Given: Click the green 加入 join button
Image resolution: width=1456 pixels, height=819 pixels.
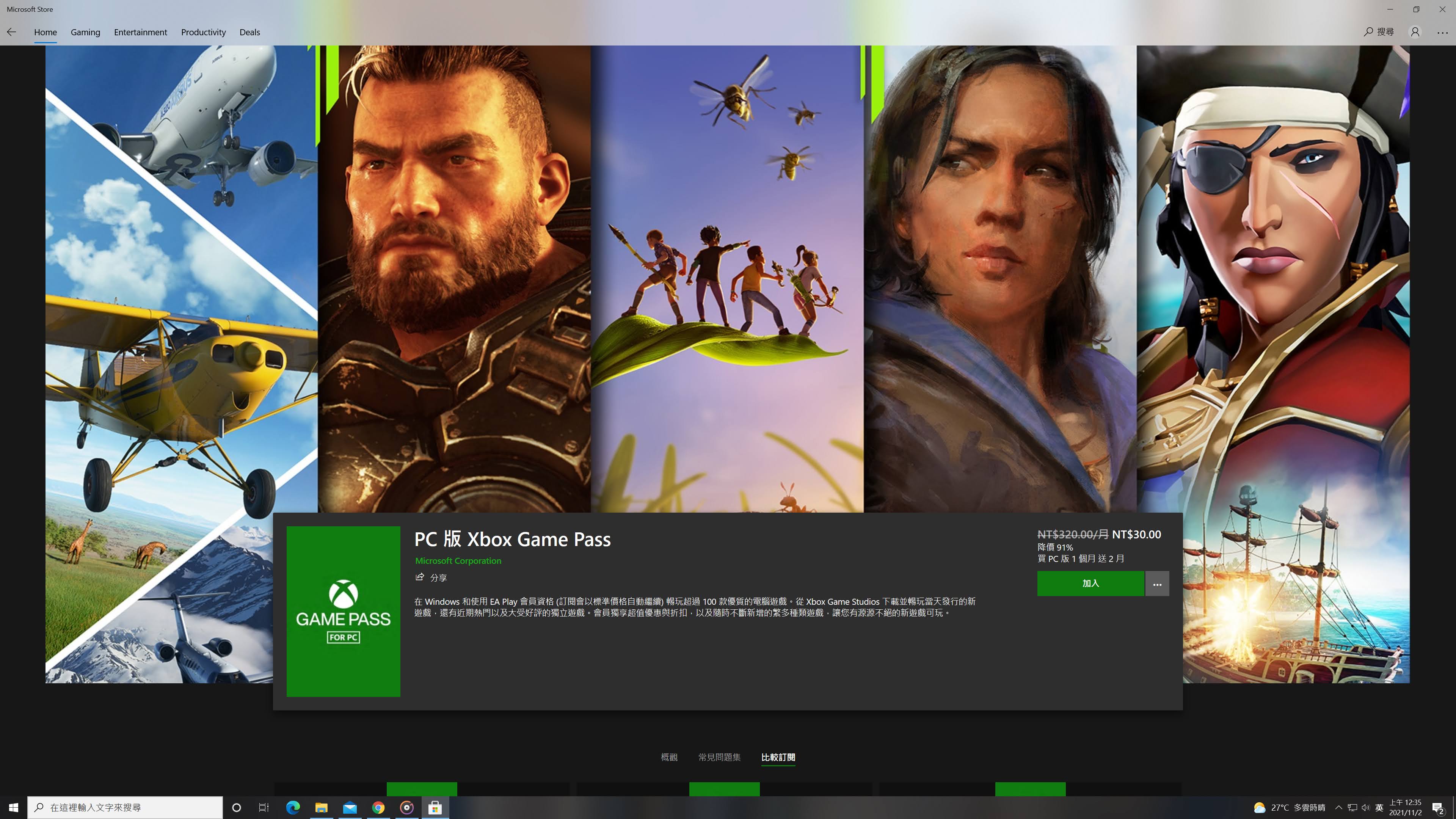Looking at the screenshot, I should [x=1090, y=583].
